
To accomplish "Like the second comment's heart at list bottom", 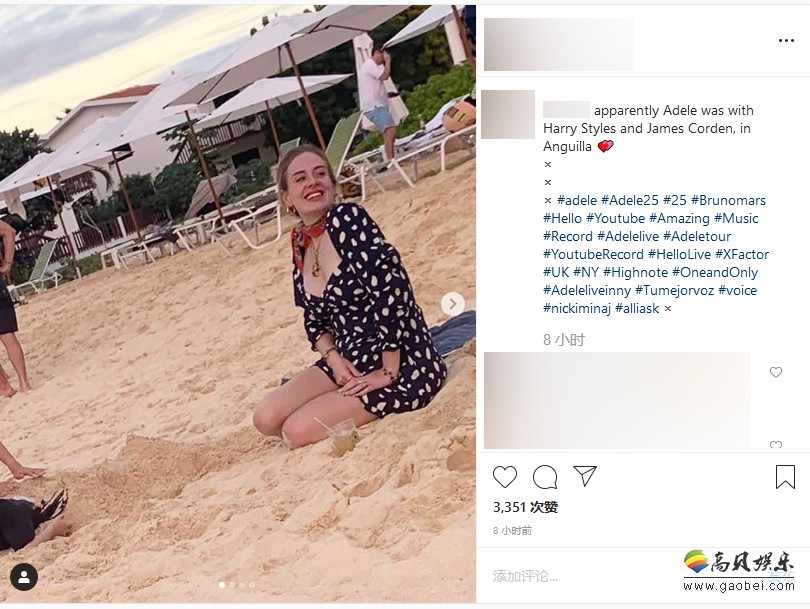I will click(776, 445).
